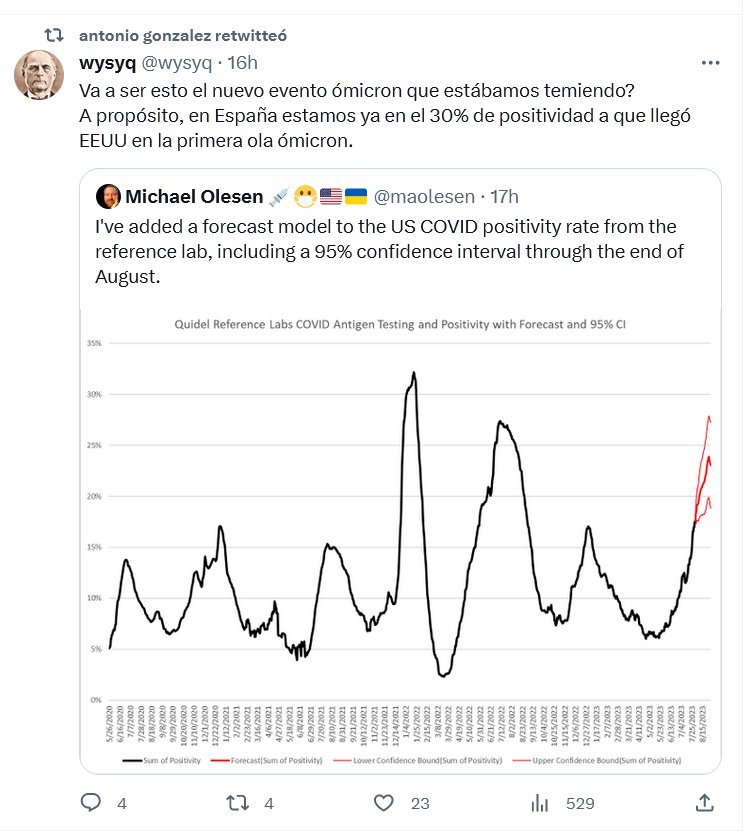
Task: Open view analytics bar chart icon
Action: tap(540, 802)
